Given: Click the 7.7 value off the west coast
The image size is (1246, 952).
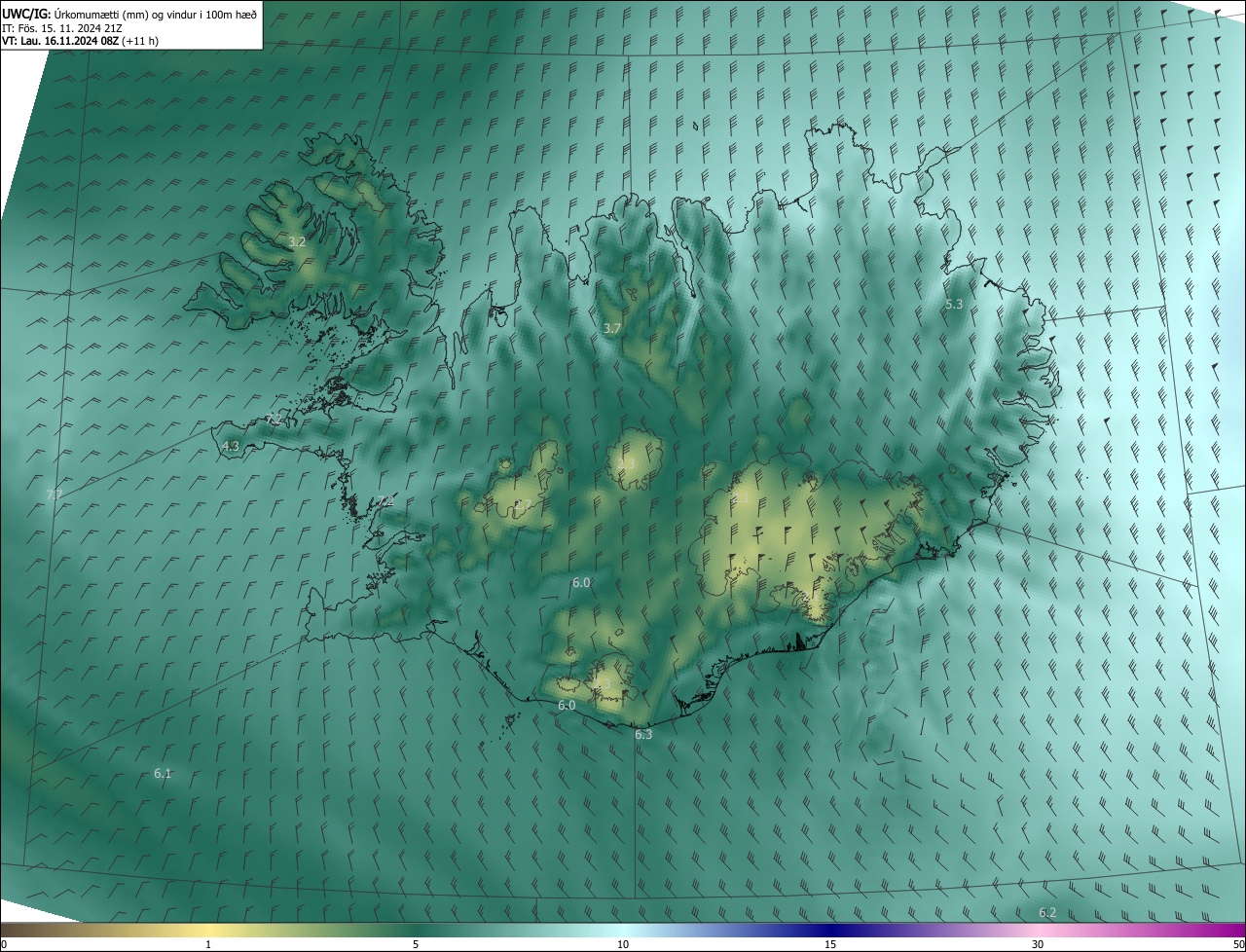Looking at the screenshot, I should 55,494.
